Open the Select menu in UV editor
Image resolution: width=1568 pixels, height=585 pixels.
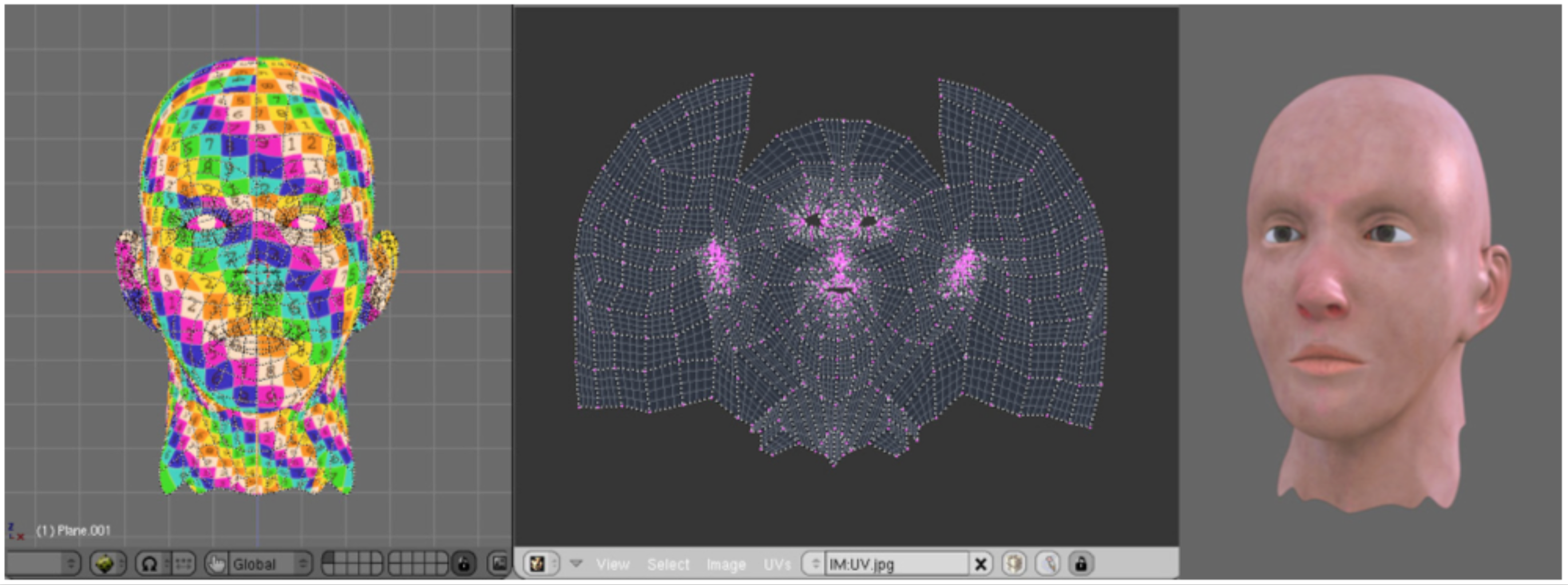click(668, 564)
